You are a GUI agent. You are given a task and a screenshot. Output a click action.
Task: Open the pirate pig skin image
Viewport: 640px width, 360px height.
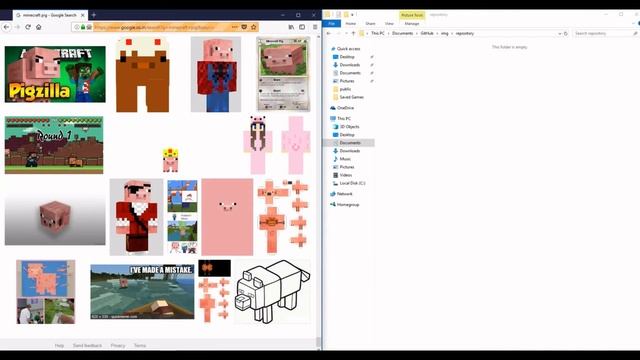[136, 217]
